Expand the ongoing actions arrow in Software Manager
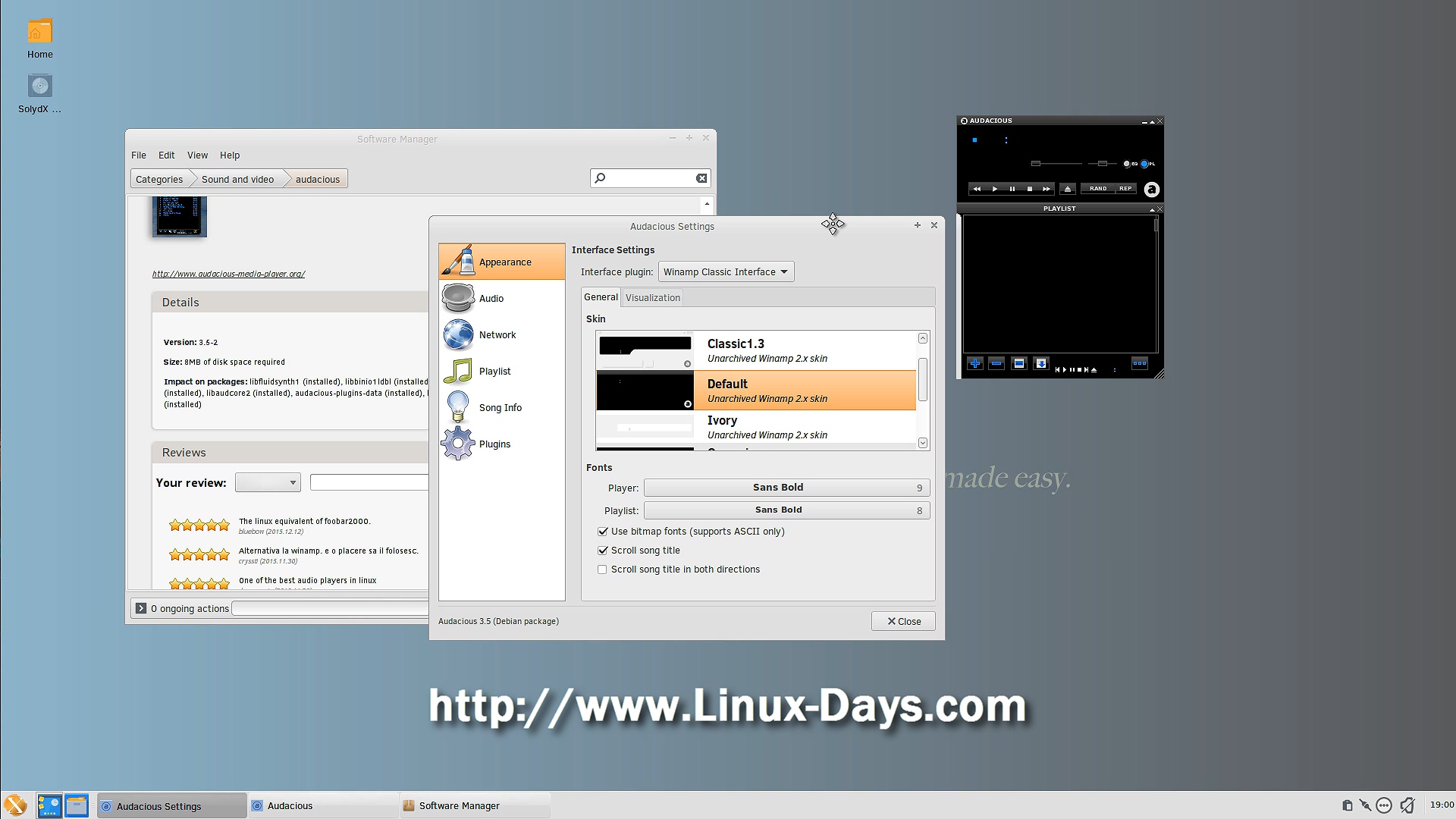 pyautogui.click(x=141, y=608)
